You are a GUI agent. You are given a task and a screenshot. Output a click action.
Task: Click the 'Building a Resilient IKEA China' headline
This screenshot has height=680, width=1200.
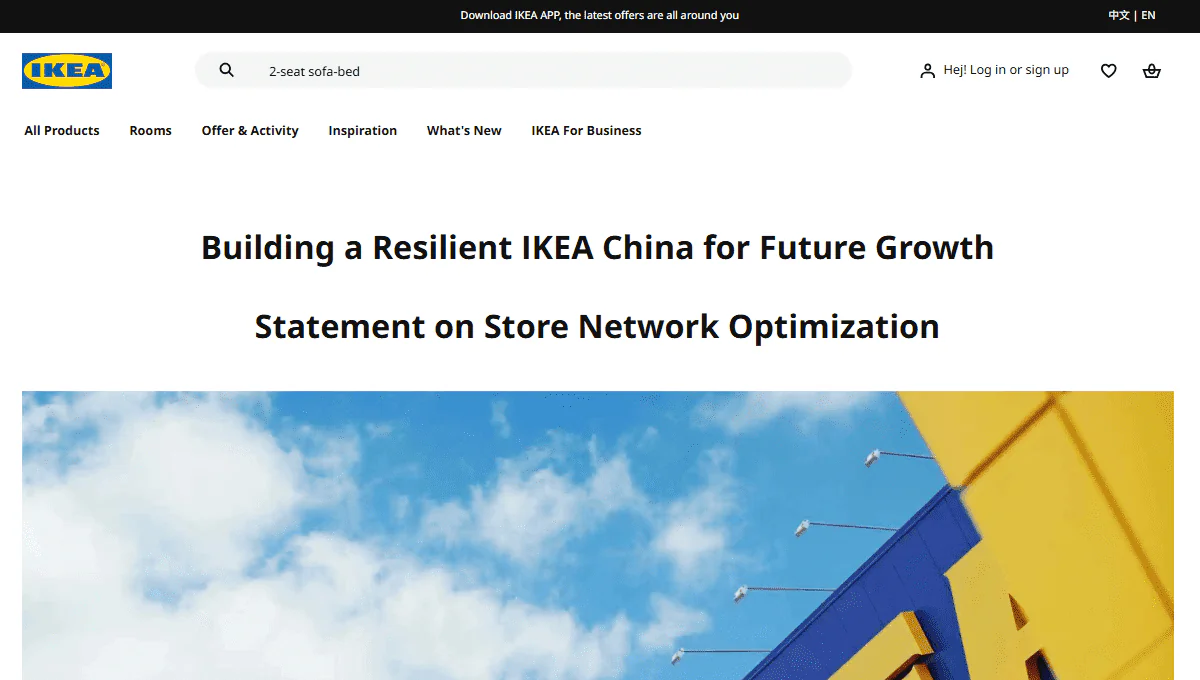click(x=597, y=247)
